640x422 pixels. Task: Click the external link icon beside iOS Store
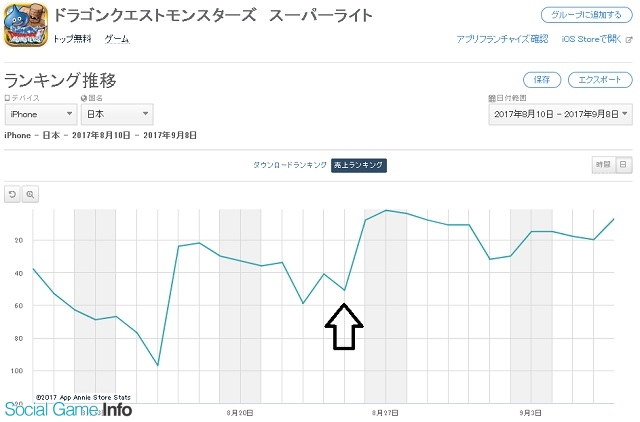[629, 40]
